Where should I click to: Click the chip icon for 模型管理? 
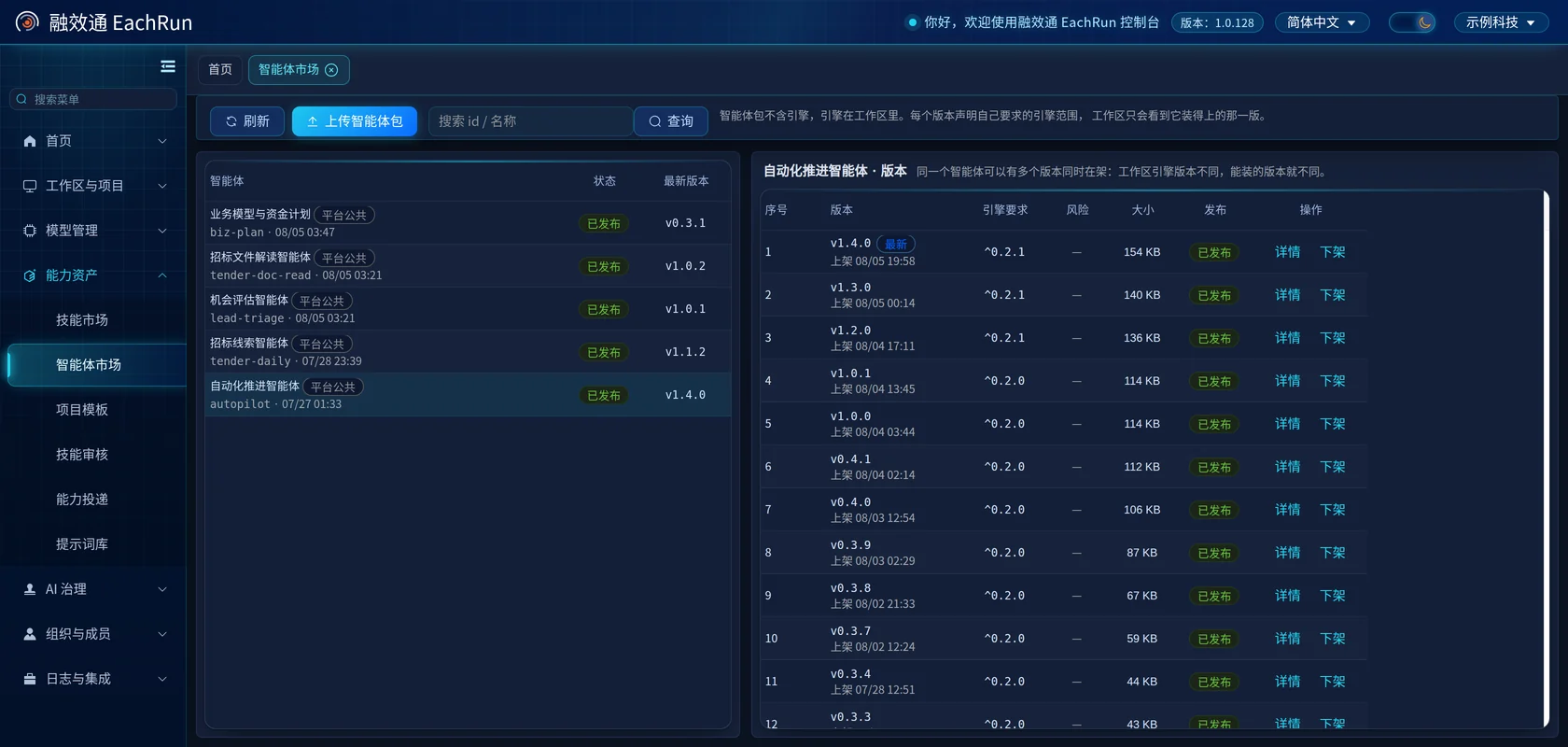pos(30,231)
